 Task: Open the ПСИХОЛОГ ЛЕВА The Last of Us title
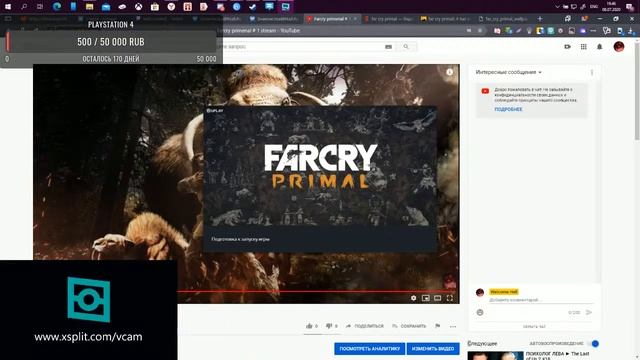click(557, 356)
